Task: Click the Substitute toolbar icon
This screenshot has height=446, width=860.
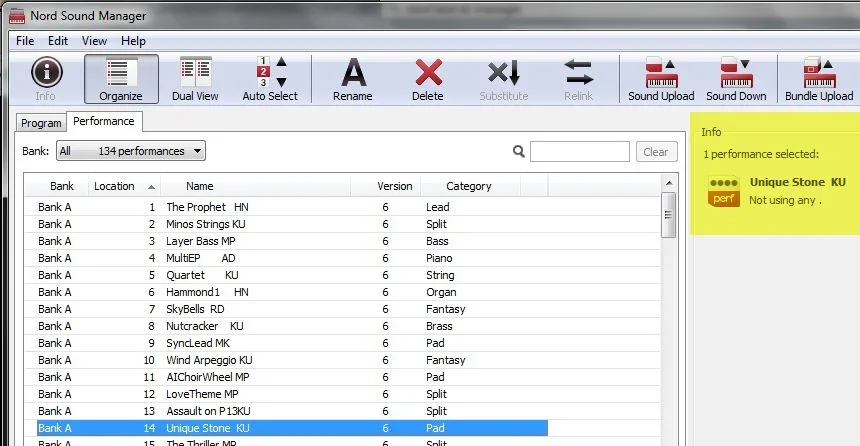Action: pyautogui.click(x=503, y=80)
